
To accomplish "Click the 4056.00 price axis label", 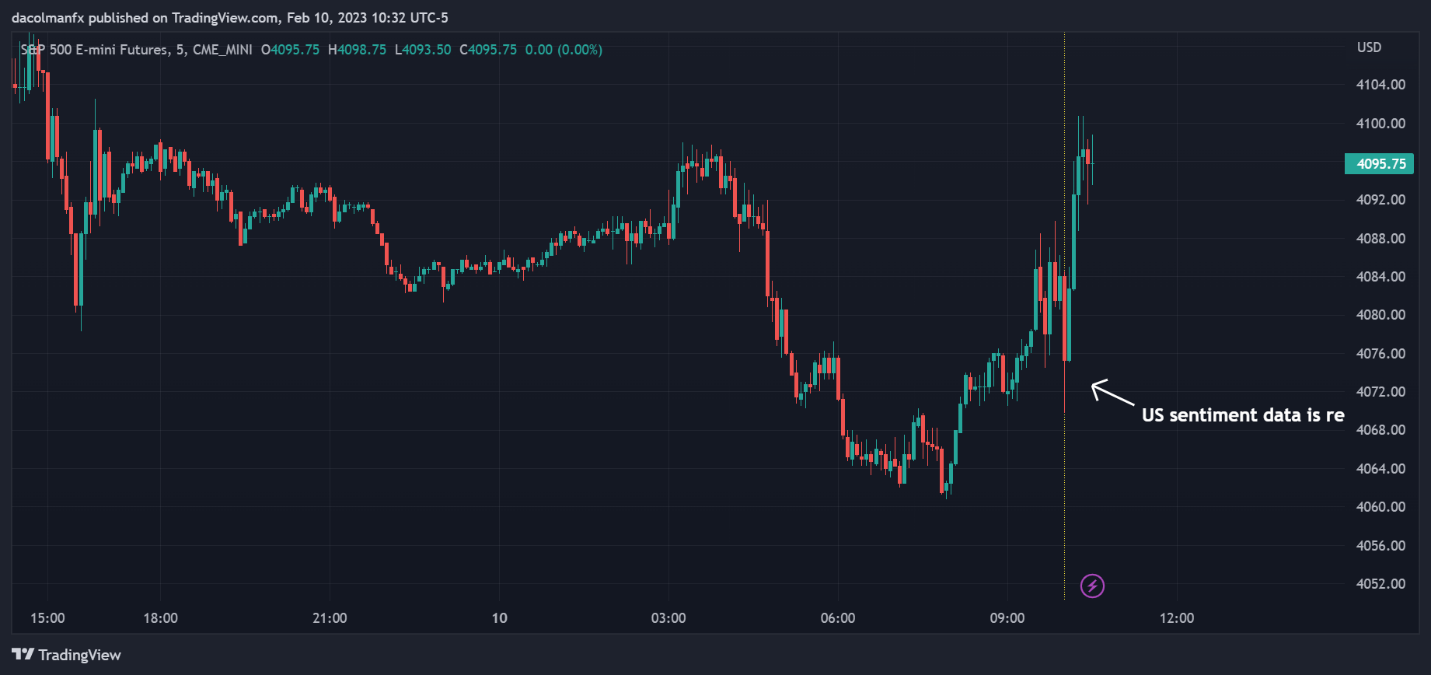I will point(1382,546).
